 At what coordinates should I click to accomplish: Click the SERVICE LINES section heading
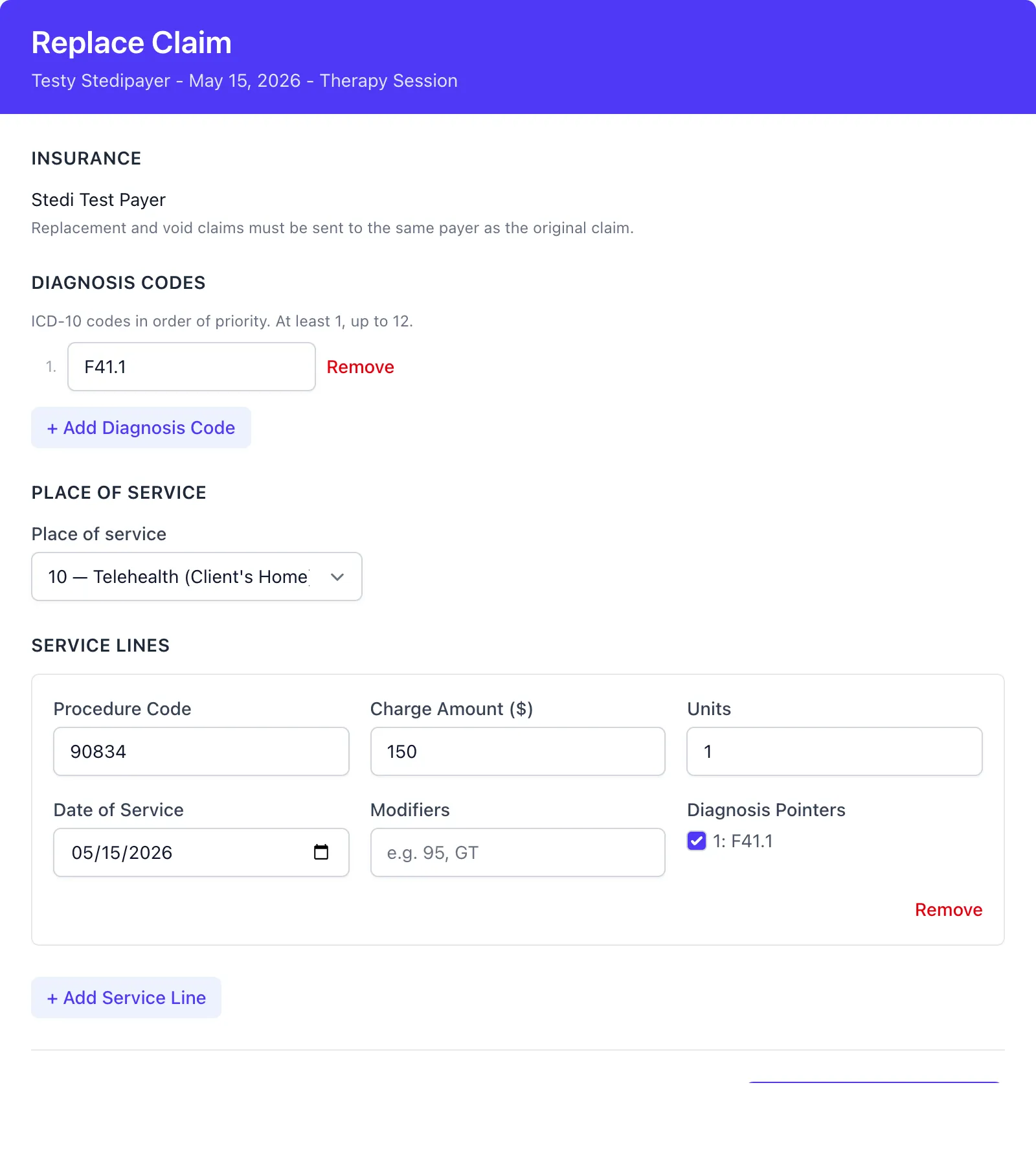pos(100,645)
